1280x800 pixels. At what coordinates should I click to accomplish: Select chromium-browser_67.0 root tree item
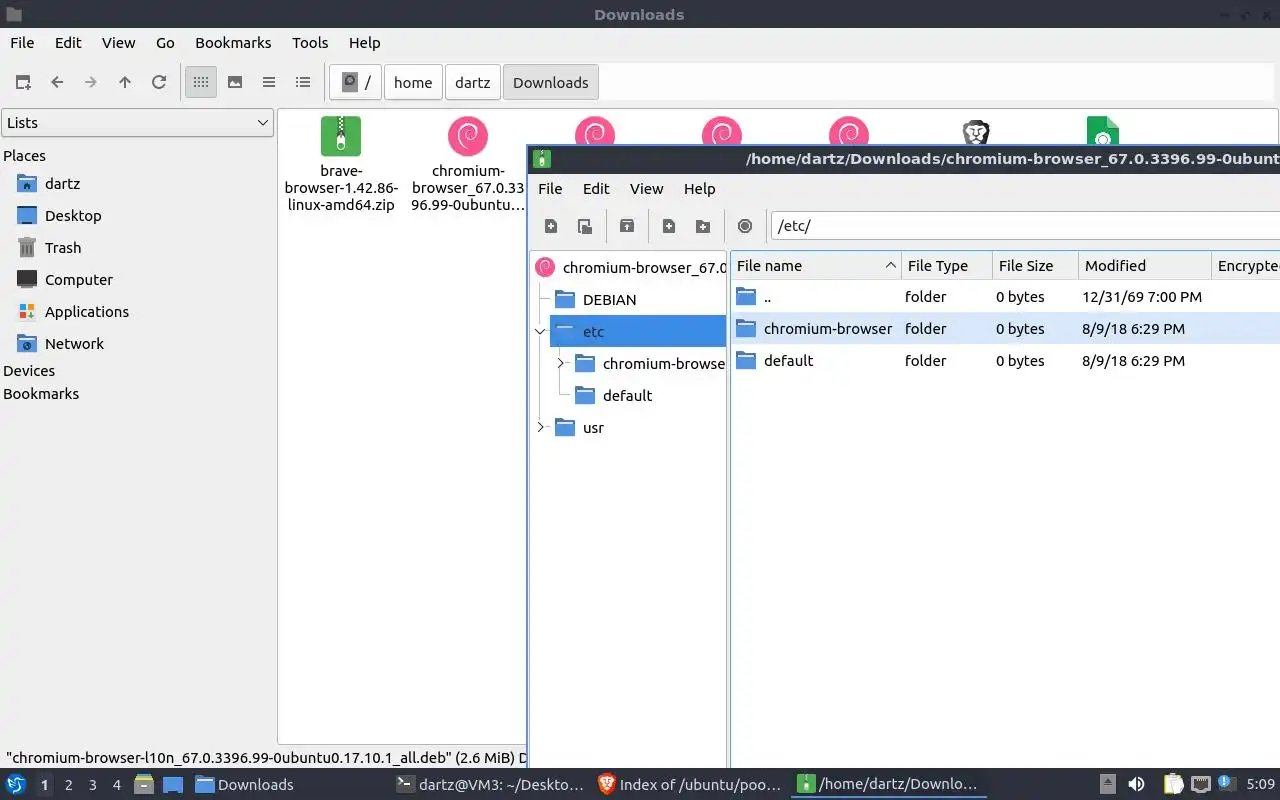pyautogui.click(x=631, y=268)
